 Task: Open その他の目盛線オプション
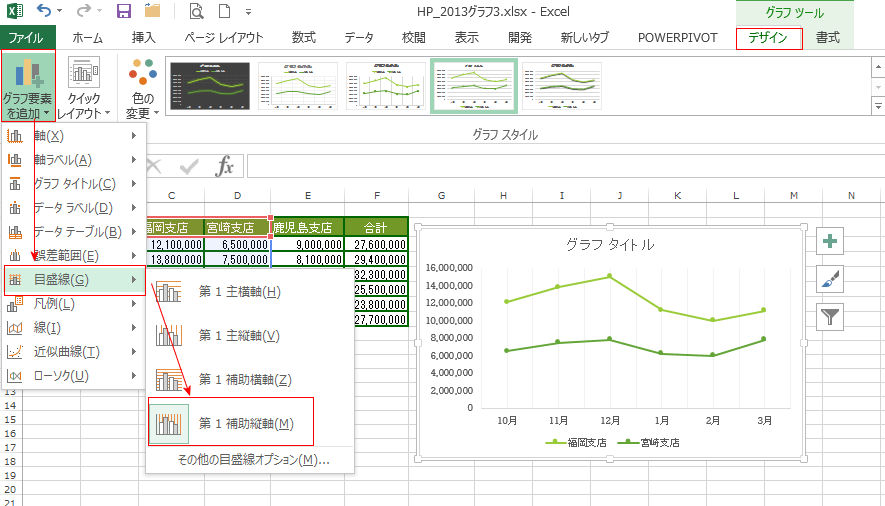(x=253, y=460)
